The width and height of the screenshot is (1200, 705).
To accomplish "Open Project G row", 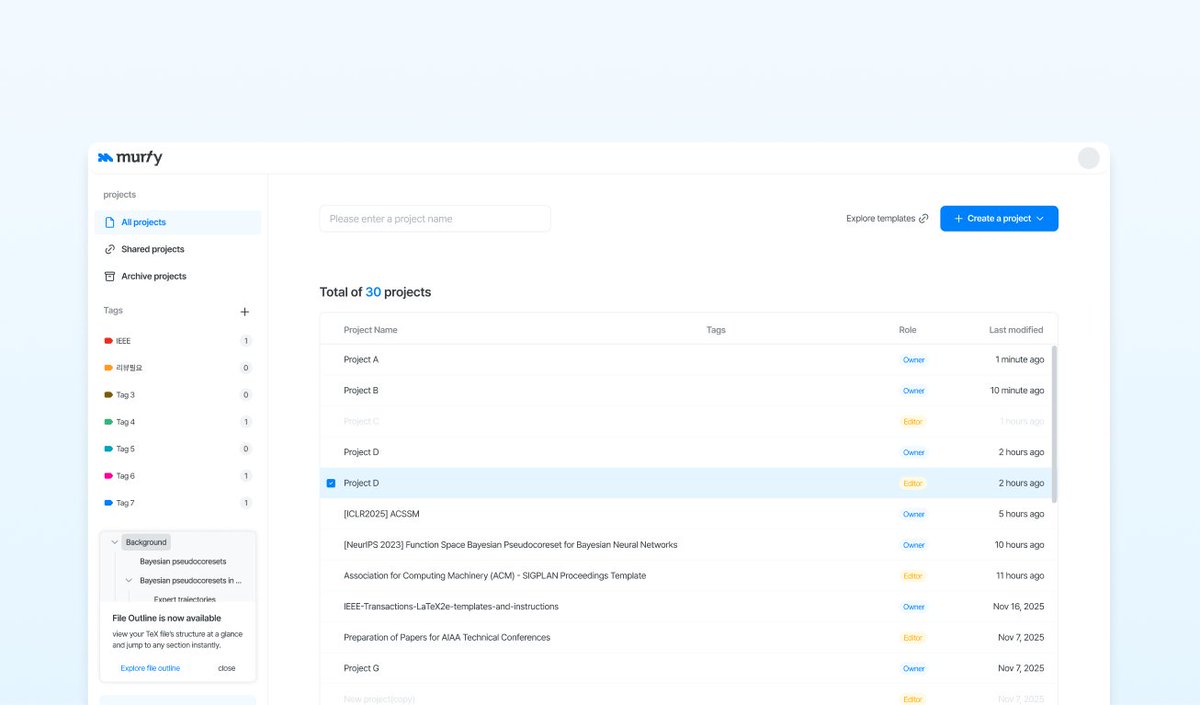I will [688, 669].
